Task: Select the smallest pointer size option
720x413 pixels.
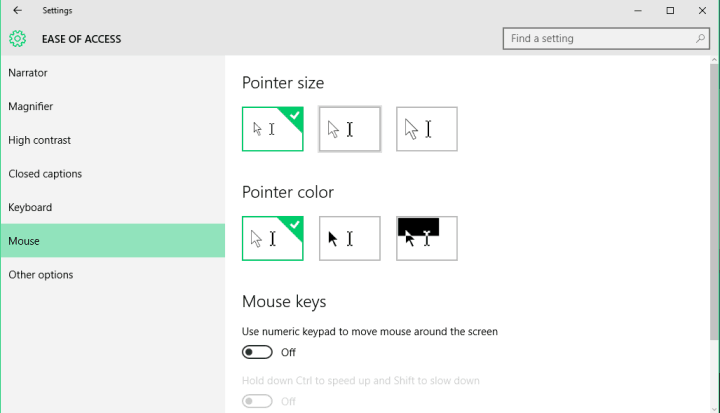Action: 272,129
